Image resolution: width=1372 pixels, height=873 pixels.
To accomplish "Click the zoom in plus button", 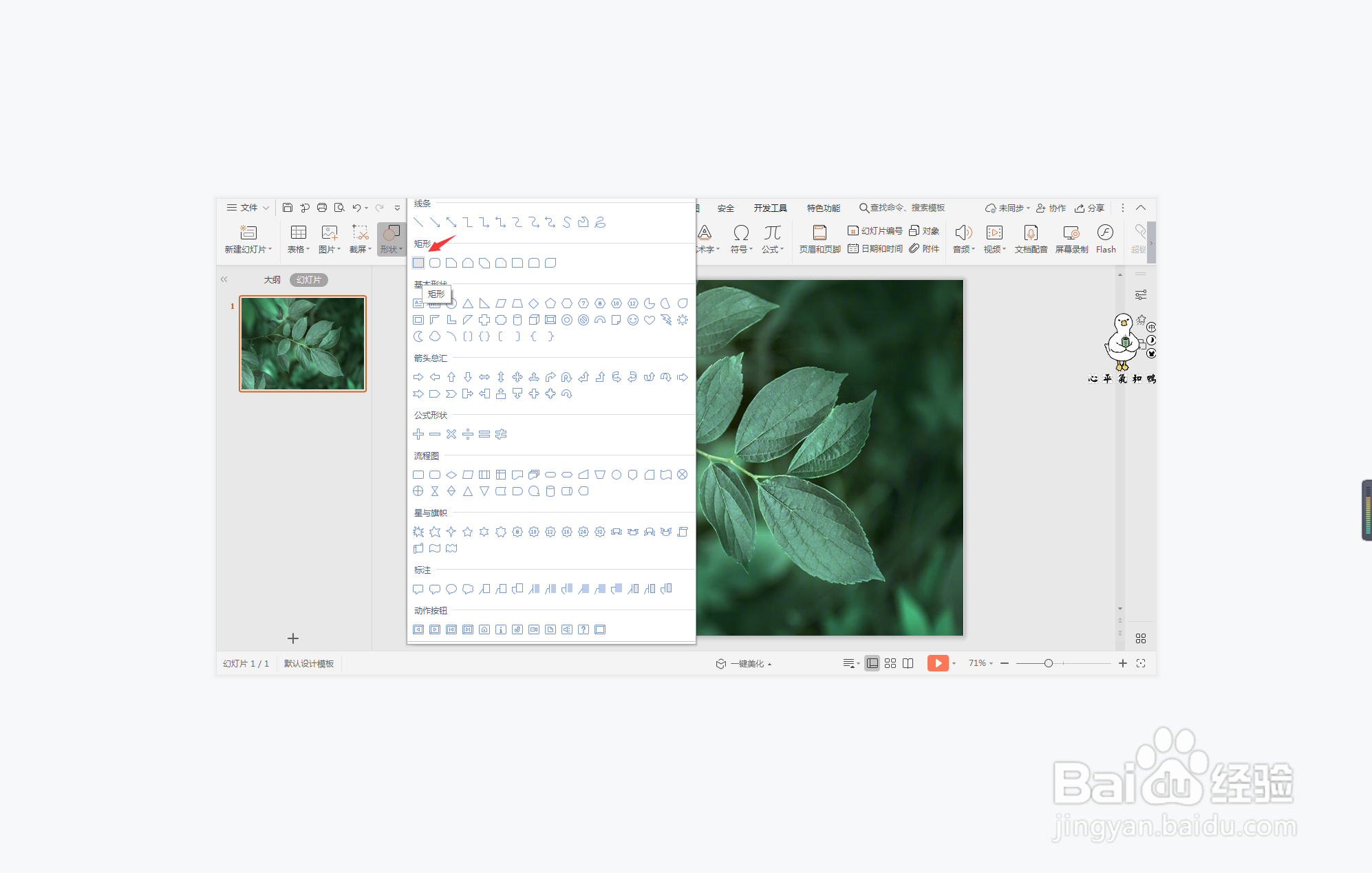I will click(x=1123, y=663).
